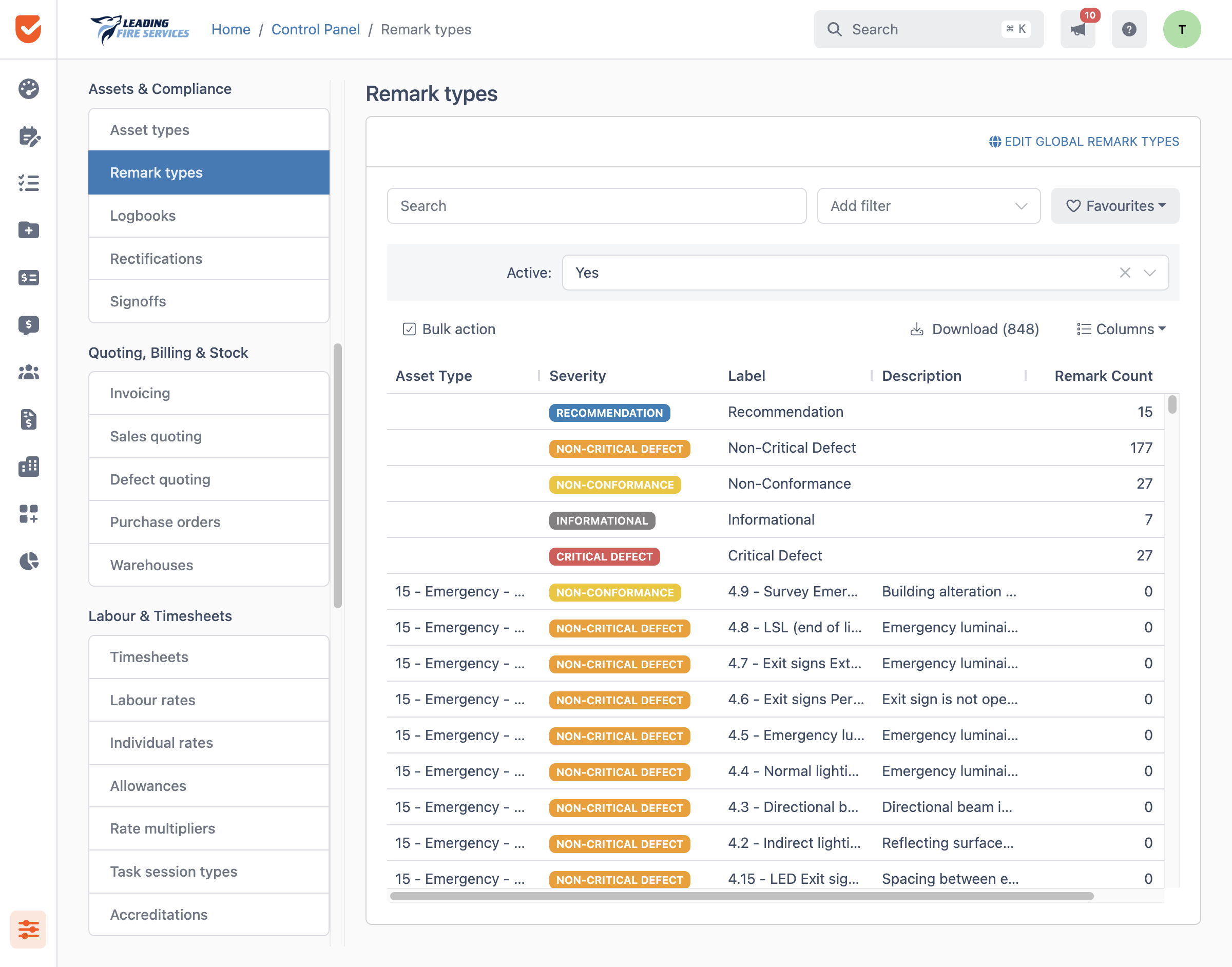Click 'Exit sign is not ope...' description
Screen dimensions: 1232x967
950,699
